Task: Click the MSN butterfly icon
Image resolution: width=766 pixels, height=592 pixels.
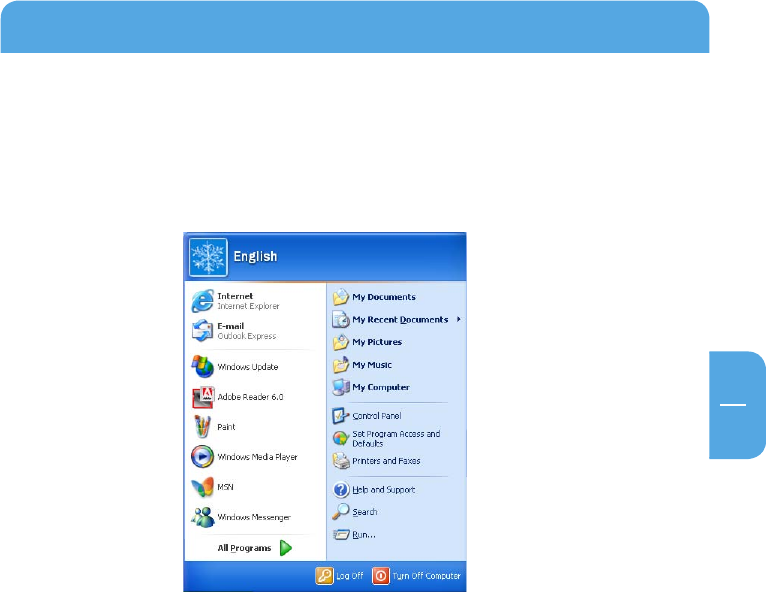Action: 202,487
